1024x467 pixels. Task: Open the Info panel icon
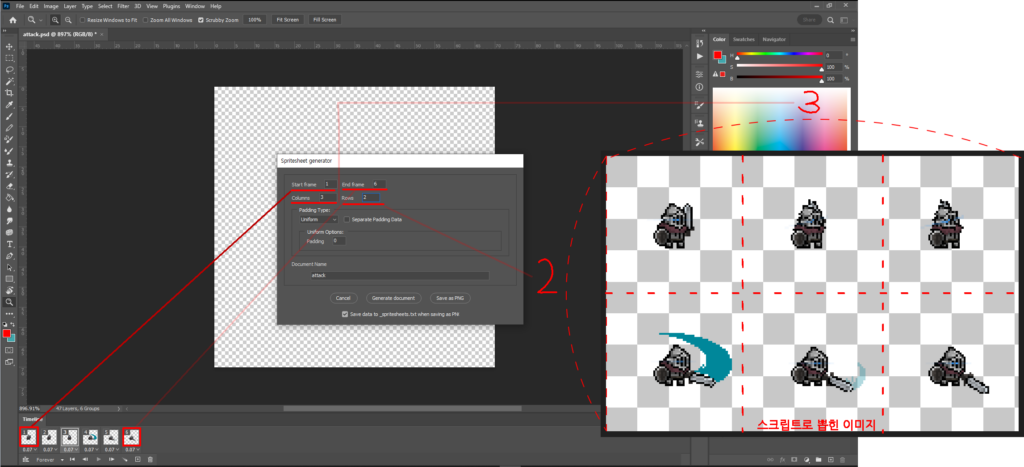click(699, 86)
